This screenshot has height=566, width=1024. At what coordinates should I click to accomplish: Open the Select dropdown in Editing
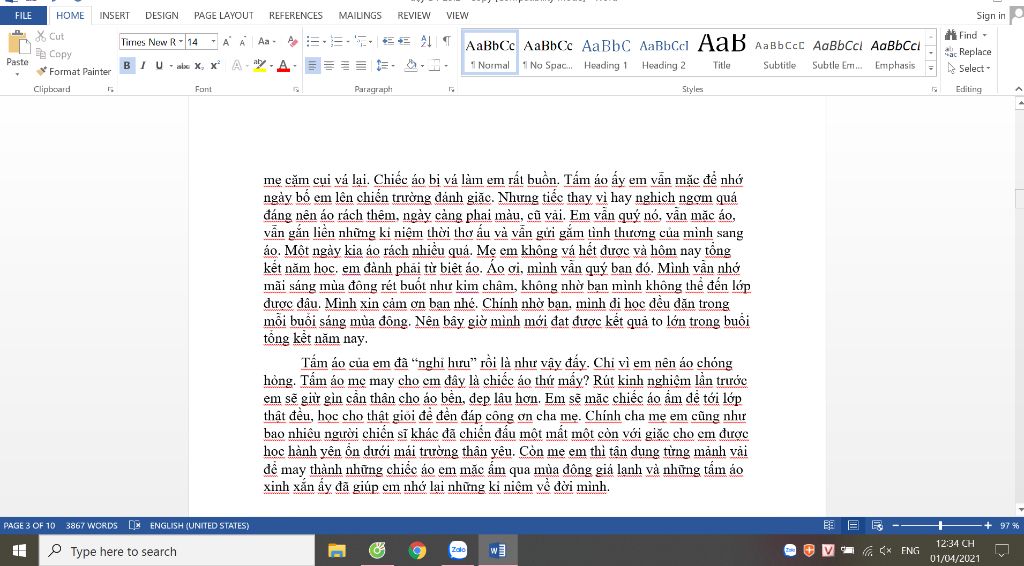tap(969, 69)
